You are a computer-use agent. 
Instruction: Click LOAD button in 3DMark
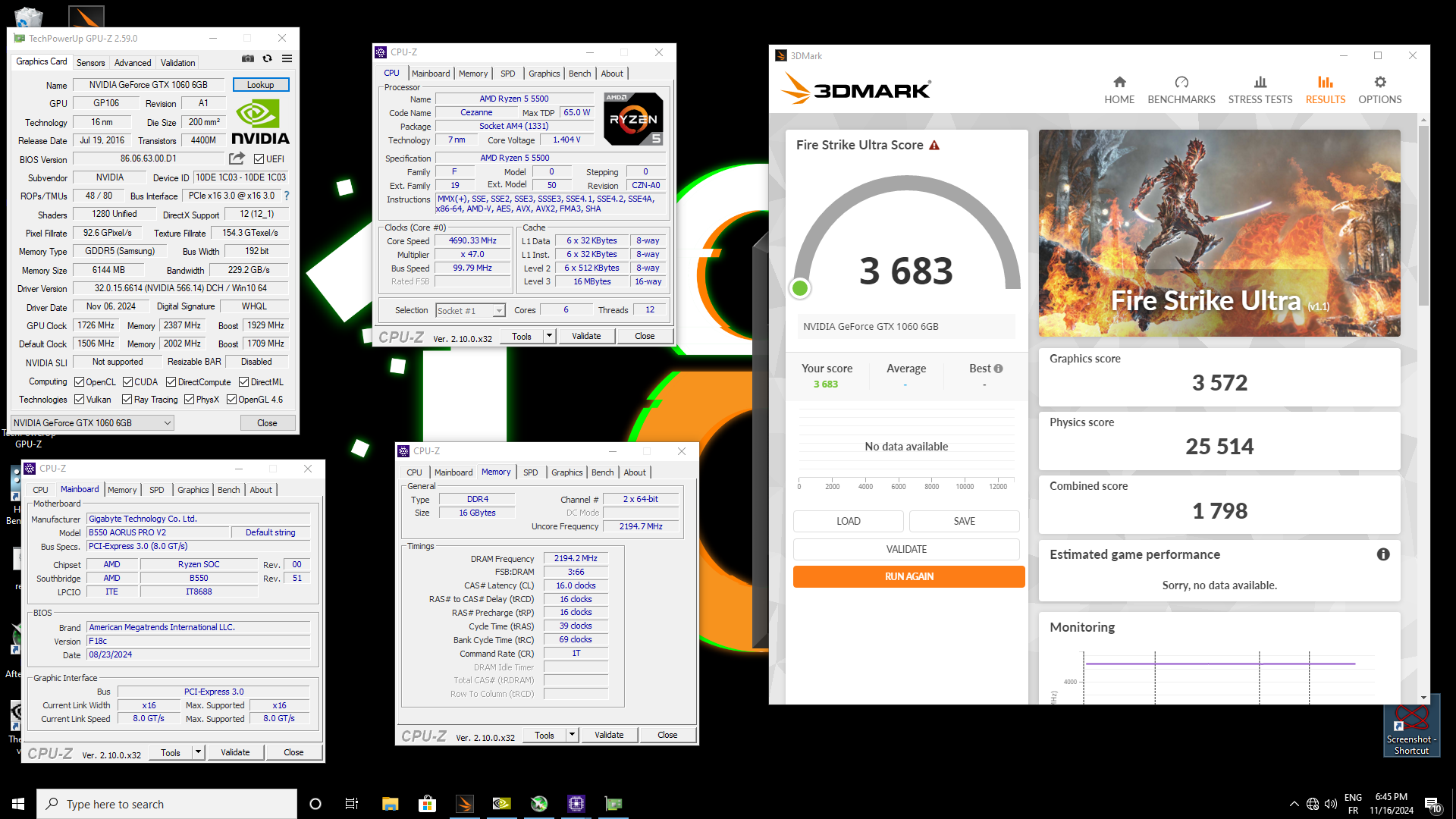(x=849, y=521)
